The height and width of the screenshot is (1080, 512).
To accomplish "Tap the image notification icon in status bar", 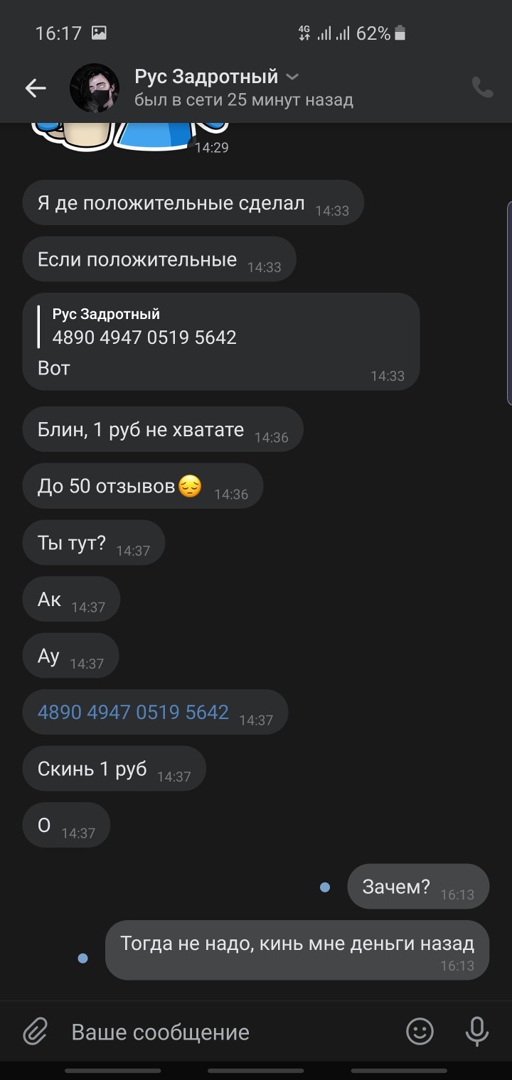I will 99,32.
